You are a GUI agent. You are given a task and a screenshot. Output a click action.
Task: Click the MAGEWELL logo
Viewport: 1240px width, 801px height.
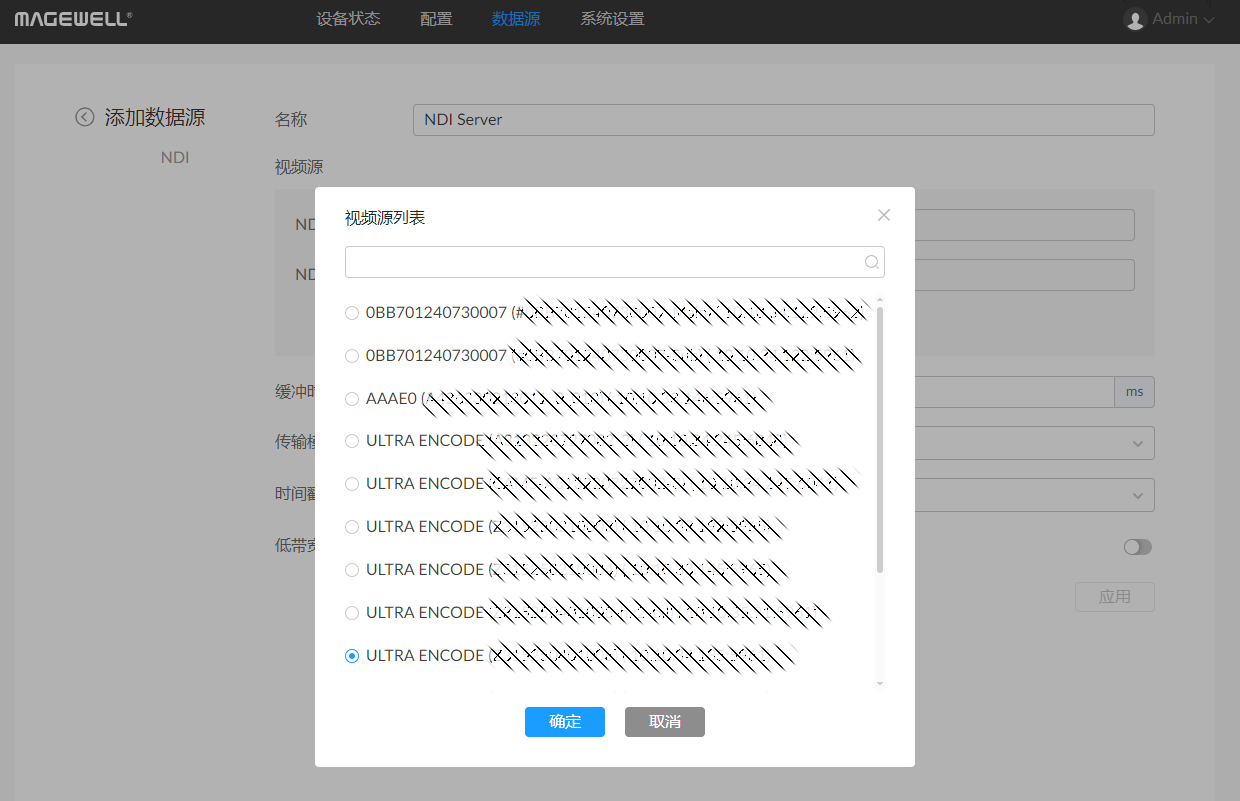click(73, 19)
